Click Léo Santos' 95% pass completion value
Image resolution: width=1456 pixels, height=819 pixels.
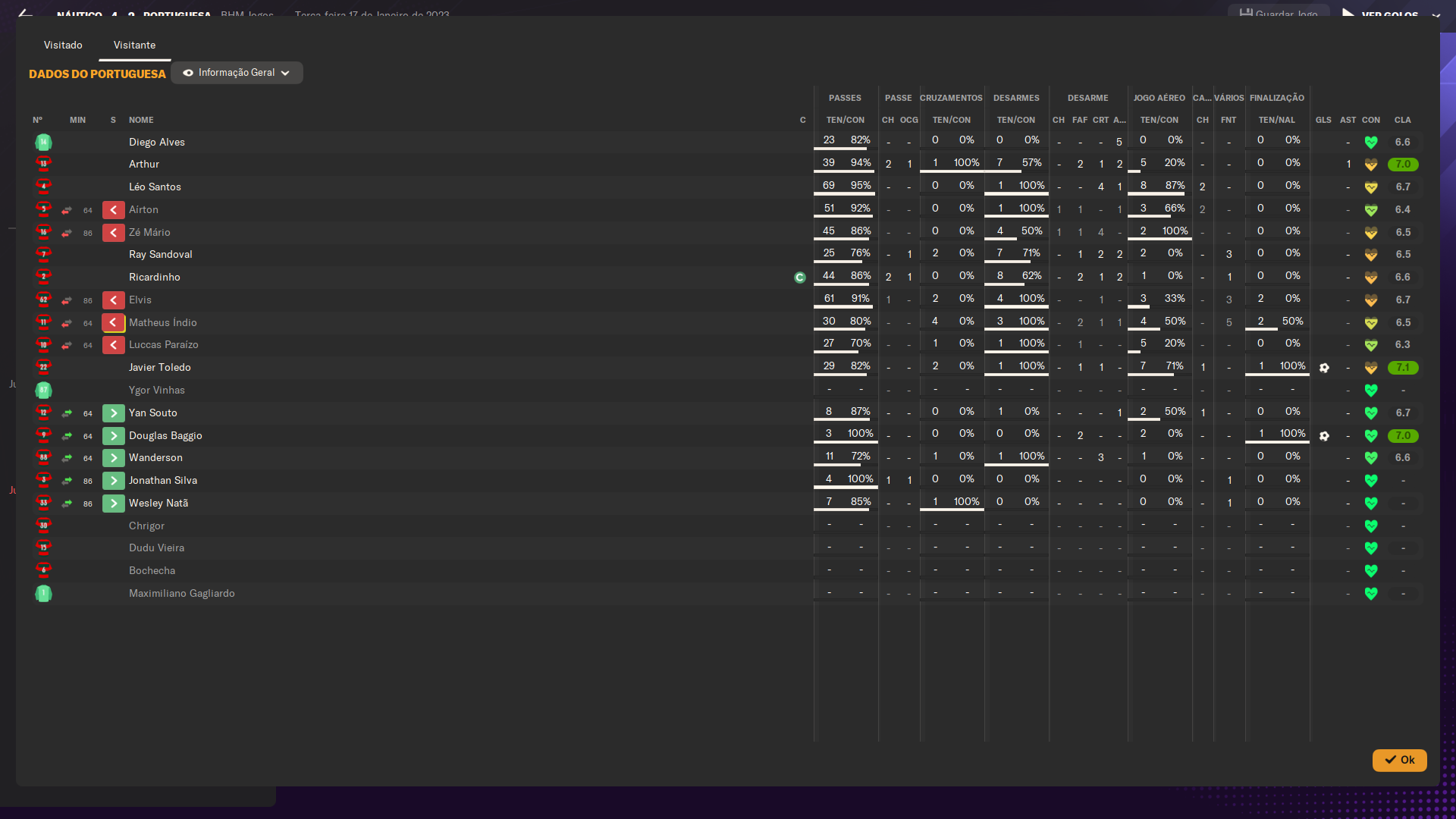click(860, 186)
